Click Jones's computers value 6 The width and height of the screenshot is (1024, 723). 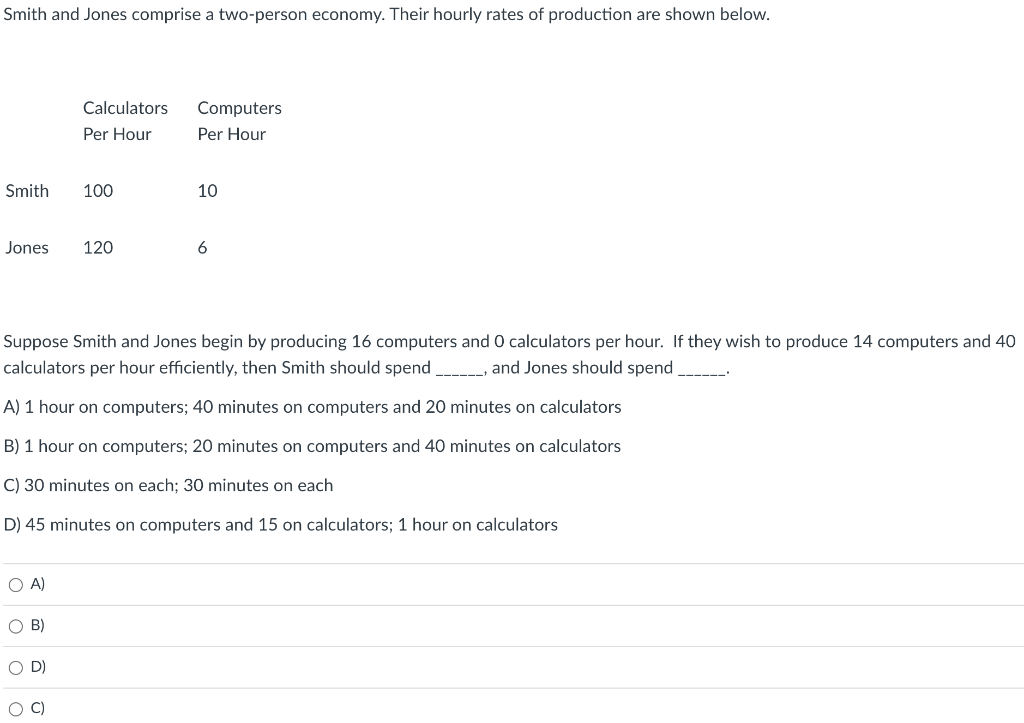click(x=202, y=248)
